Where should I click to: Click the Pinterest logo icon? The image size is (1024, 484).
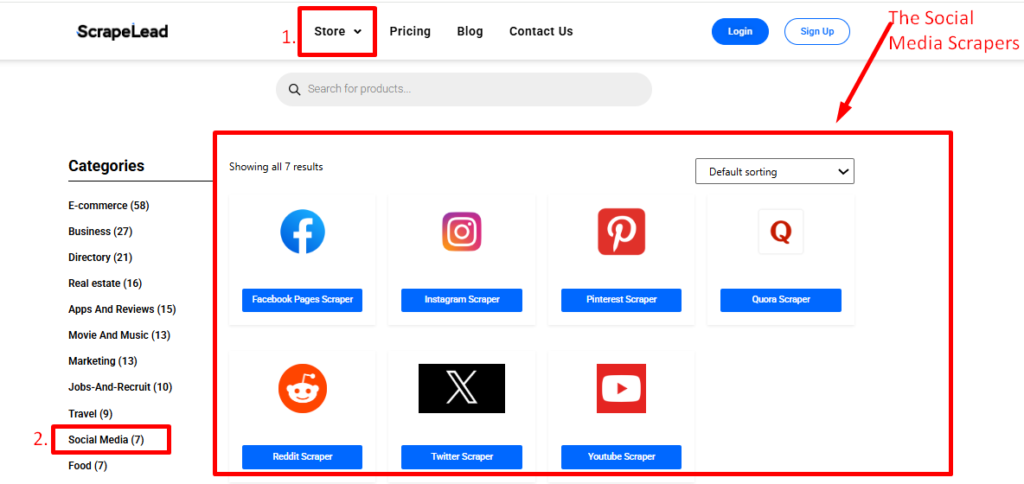621,231
